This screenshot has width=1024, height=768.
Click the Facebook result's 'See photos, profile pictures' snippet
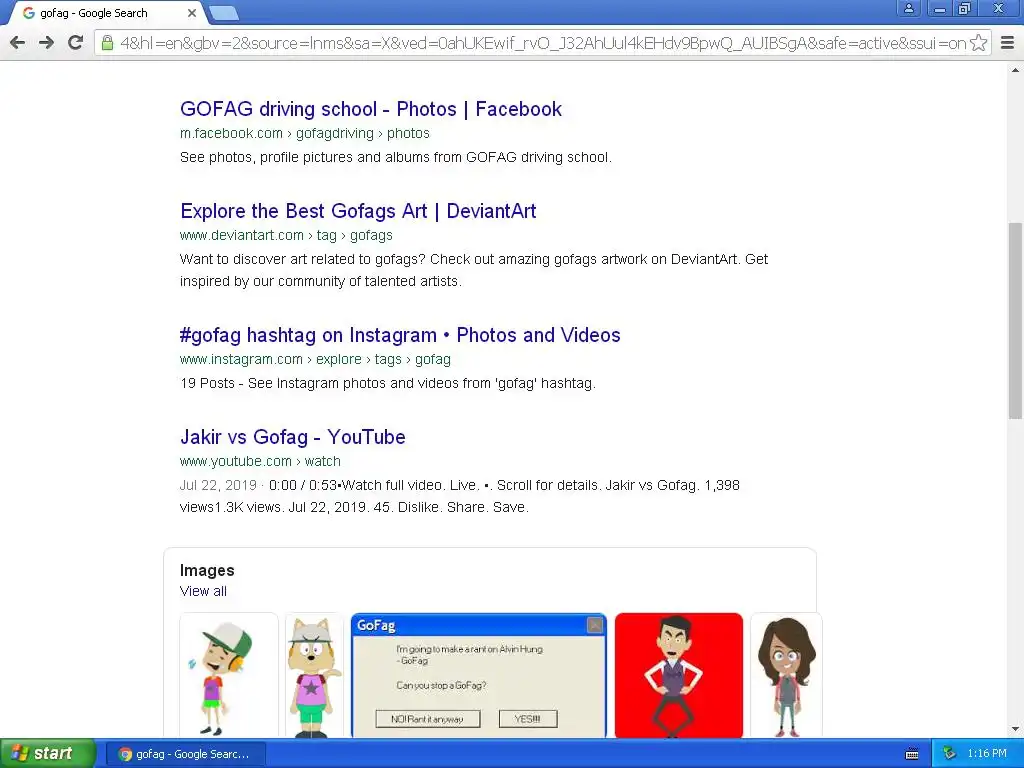point(396,157)
